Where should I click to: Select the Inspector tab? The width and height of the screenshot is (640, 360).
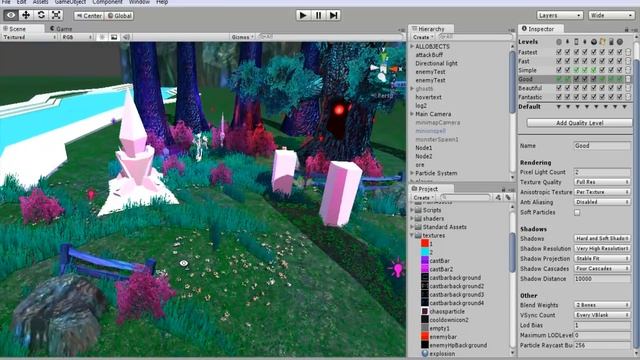(x=541, y=29)
